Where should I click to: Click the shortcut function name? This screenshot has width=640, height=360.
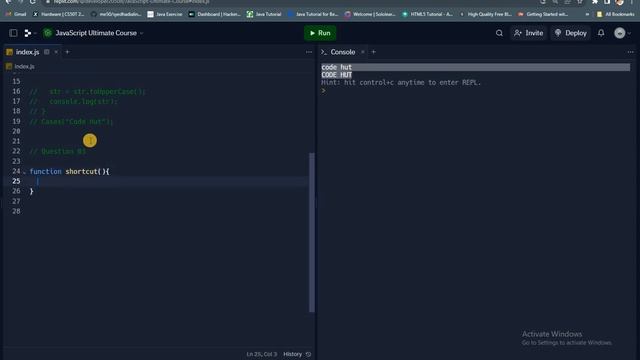coord(81,171)
